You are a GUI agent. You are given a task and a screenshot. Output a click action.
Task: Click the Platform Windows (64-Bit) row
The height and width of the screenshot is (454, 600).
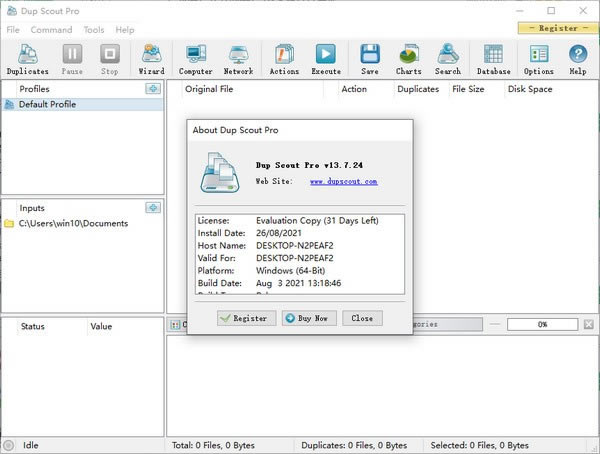[x=300, y=270]
